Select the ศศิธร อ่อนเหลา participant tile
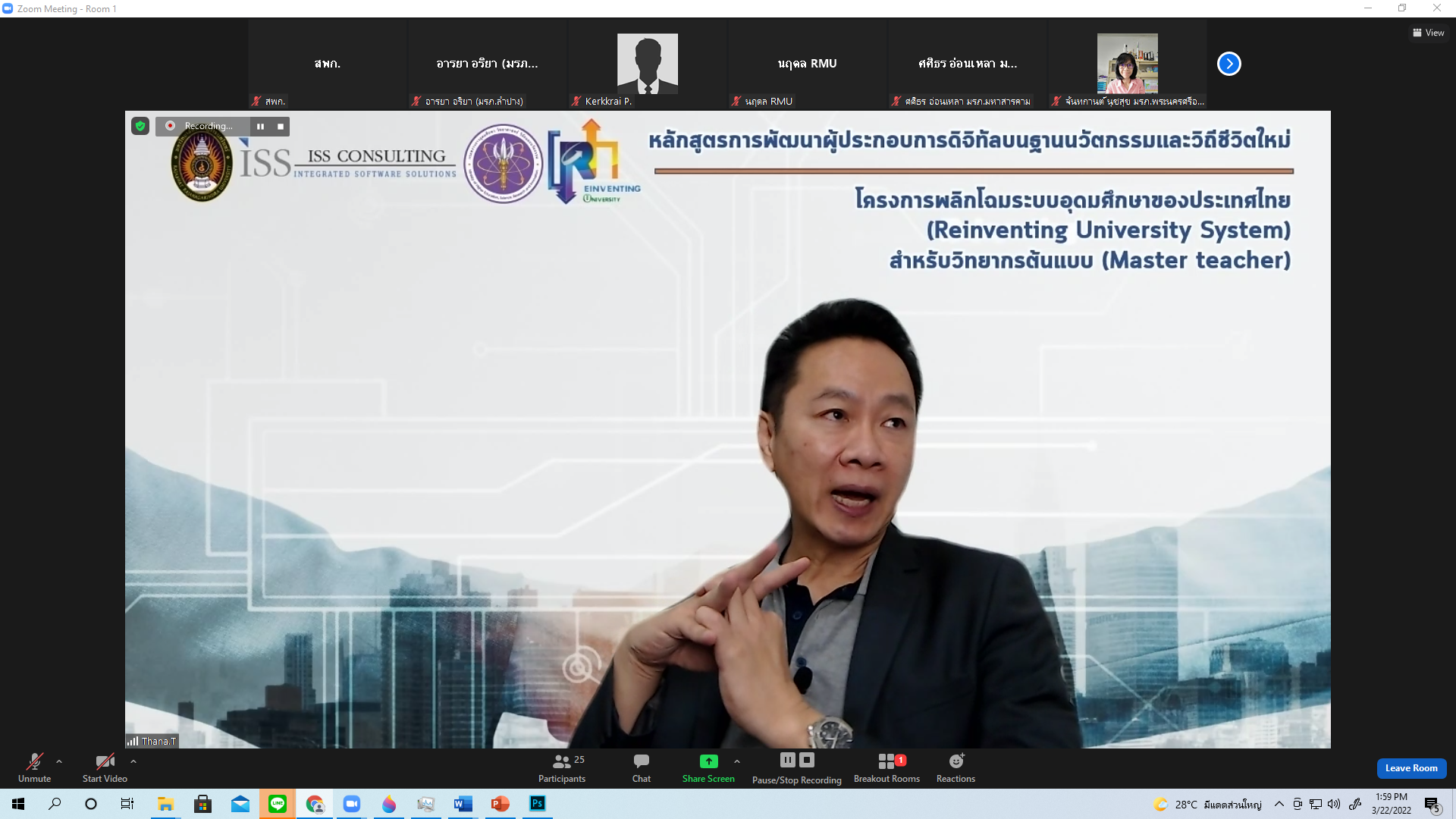This screenshot has height=819, width=1456. [x=968, y=64]
